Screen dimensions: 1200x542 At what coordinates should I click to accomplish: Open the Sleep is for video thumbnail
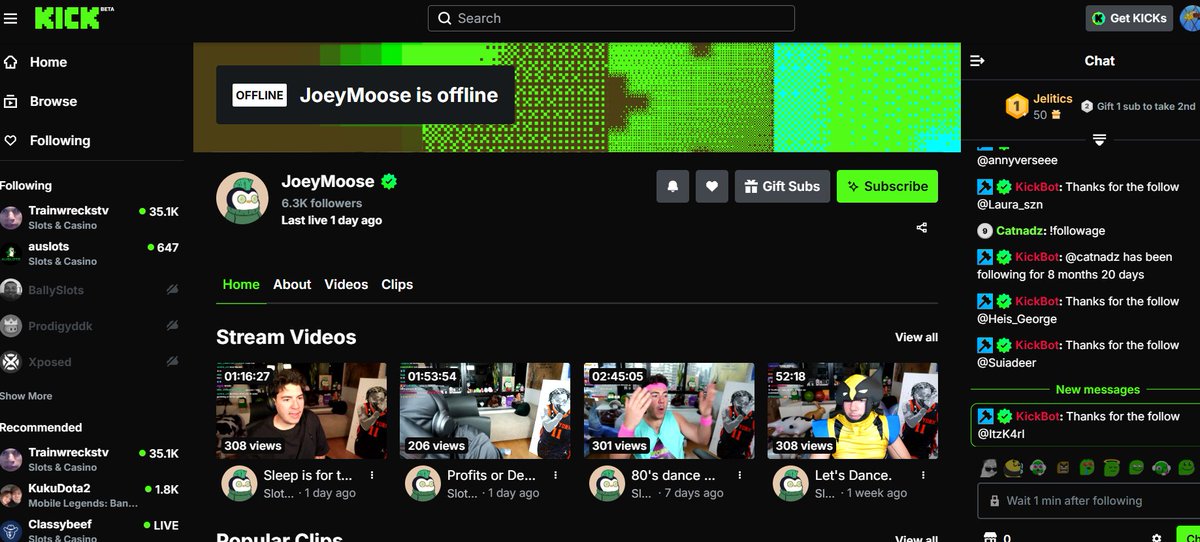coord(301,411)
